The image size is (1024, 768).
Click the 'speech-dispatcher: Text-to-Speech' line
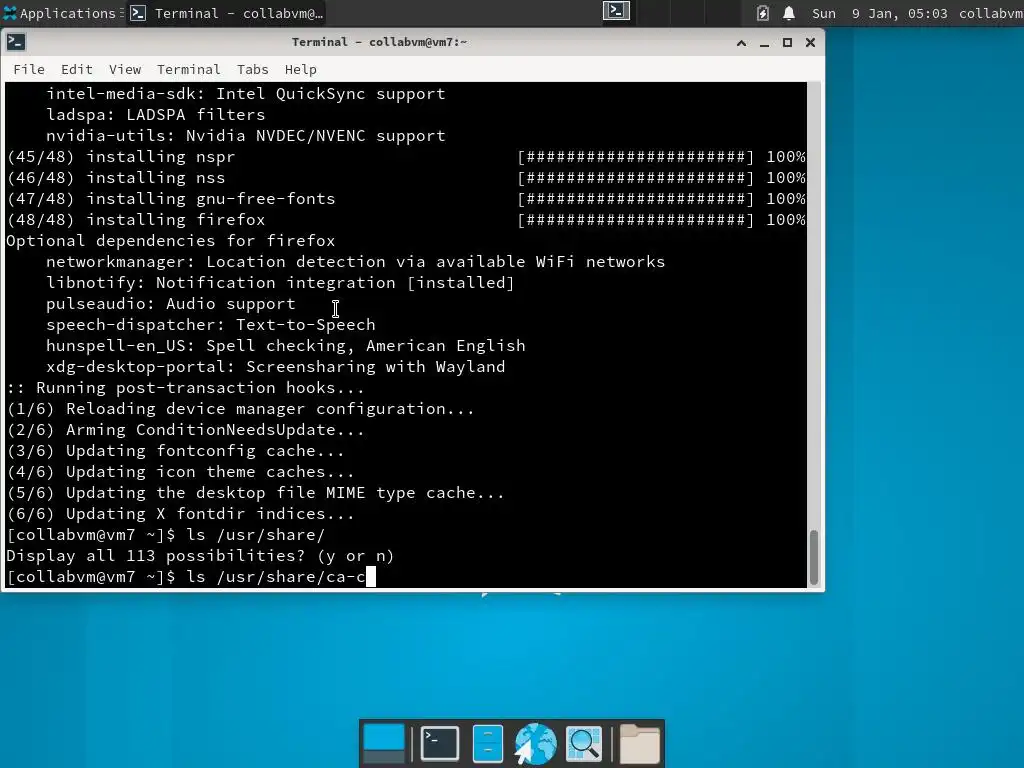coord(210,325)
